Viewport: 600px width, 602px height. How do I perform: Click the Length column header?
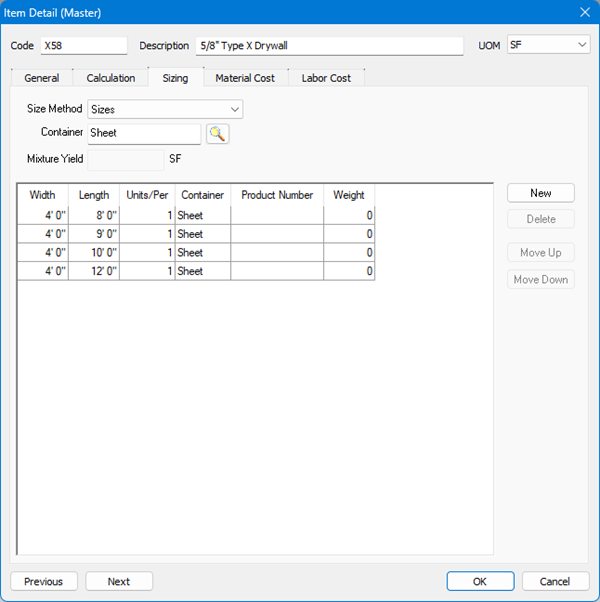click(x=94, y=195)
